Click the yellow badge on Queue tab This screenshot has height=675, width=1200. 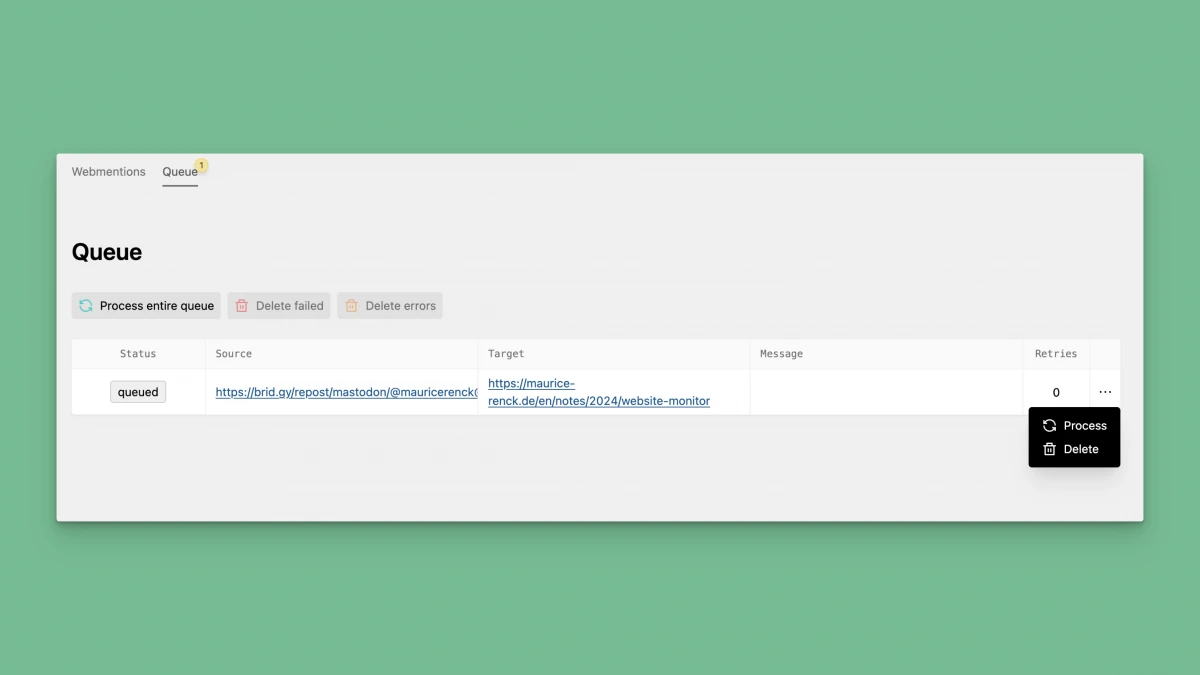pos(201,165)
